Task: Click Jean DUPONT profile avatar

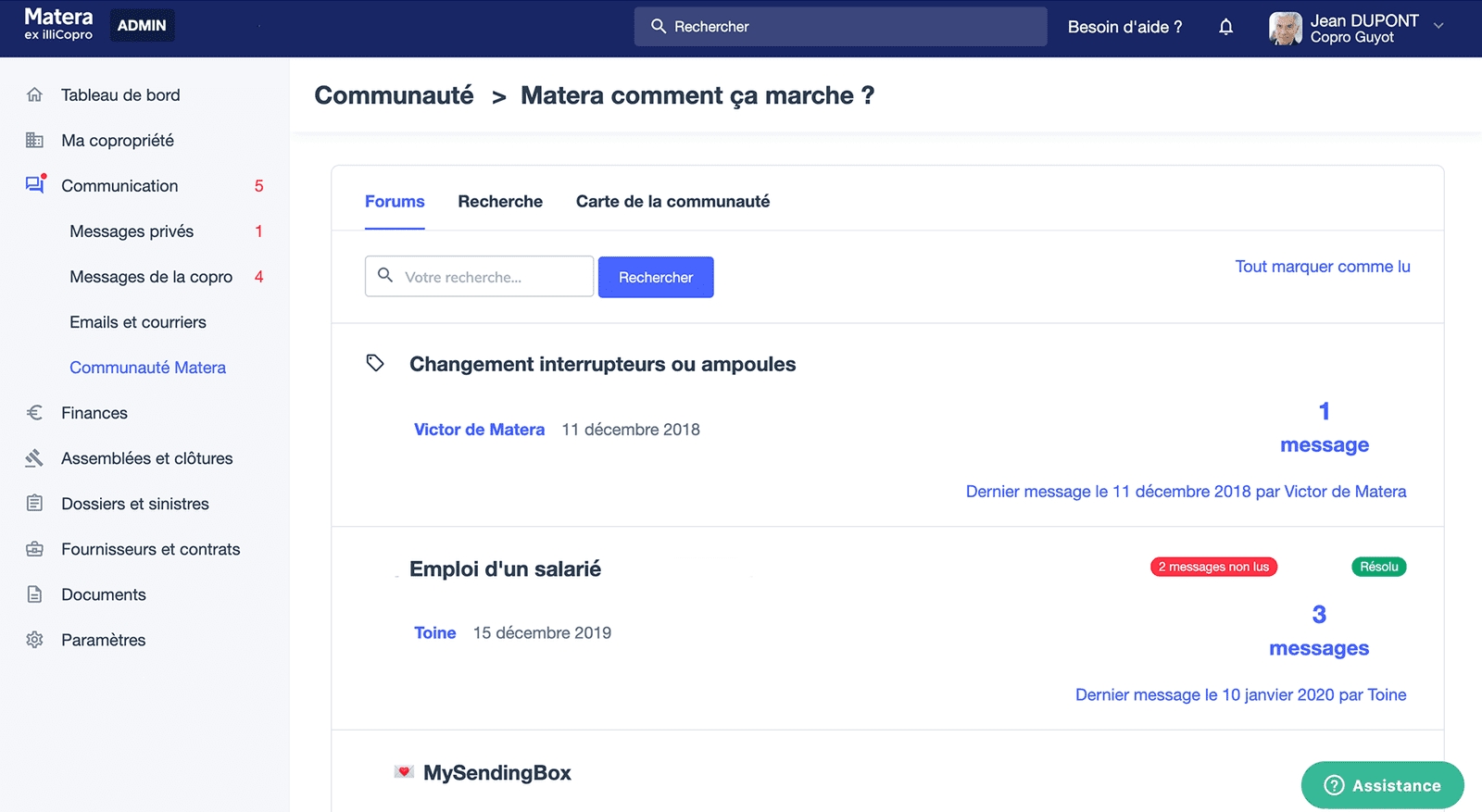Action: point(1286,28)
